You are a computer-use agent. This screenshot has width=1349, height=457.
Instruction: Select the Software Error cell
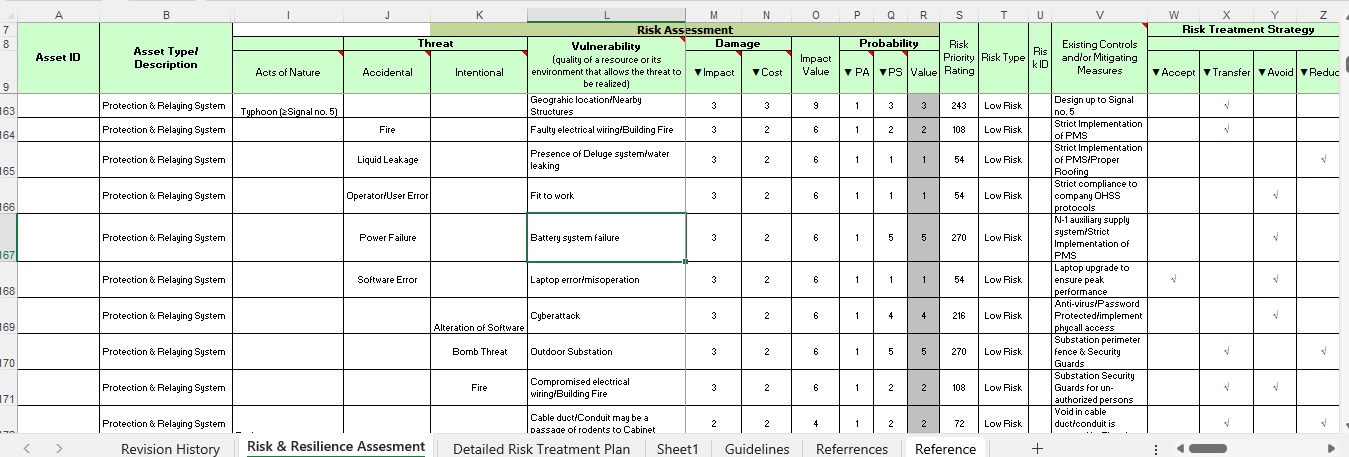coord(387,280)
